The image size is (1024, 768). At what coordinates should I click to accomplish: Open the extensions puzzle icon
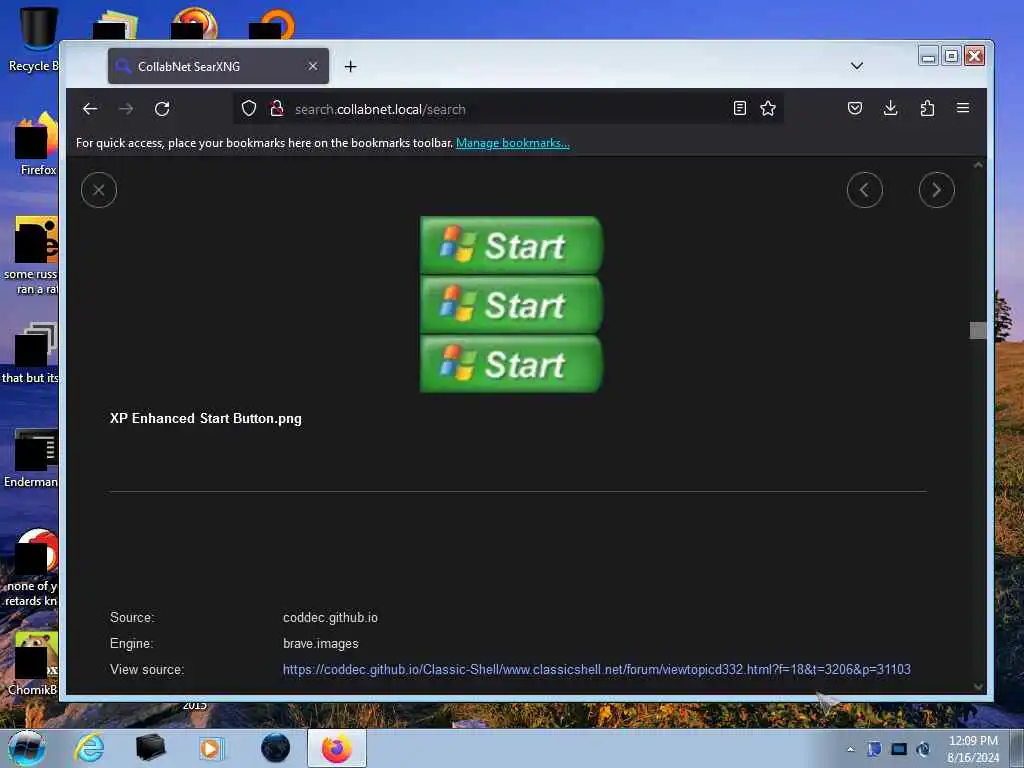click(x=927, y=108)
